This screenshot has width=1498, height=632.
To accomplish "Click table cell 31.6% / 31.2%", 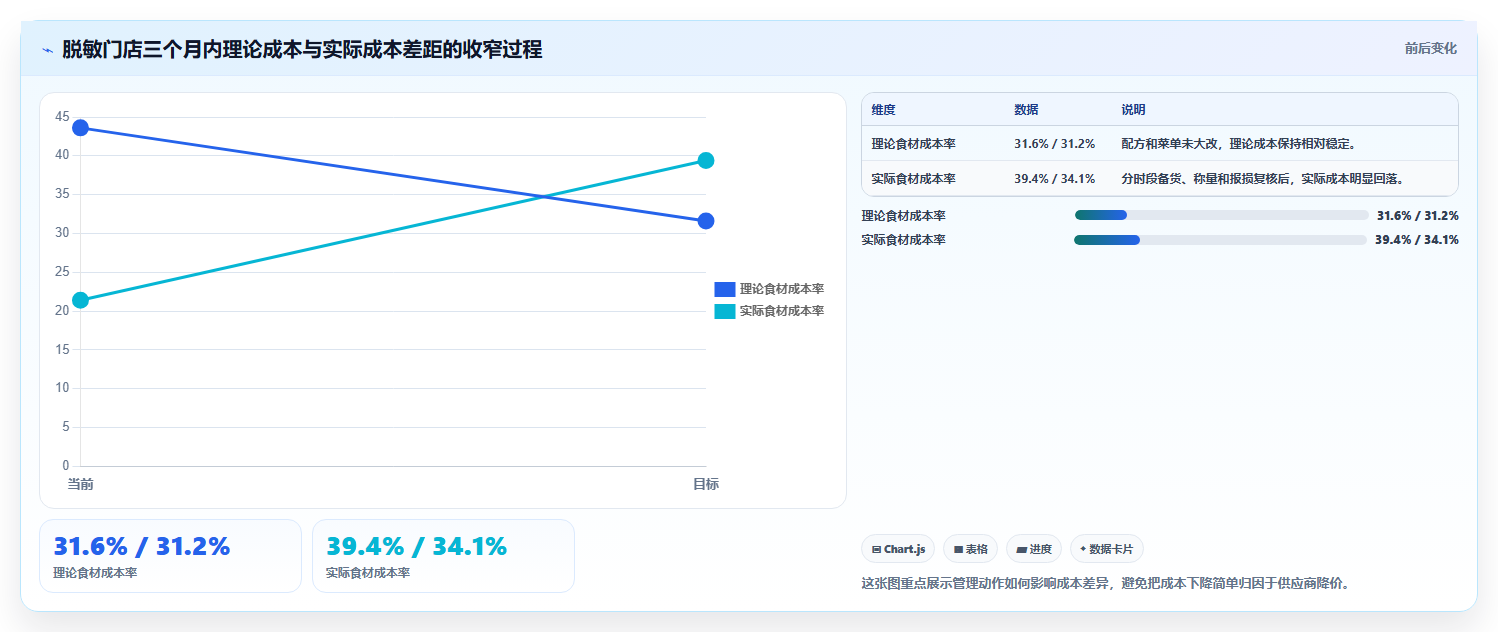I will pos(1055,144).
